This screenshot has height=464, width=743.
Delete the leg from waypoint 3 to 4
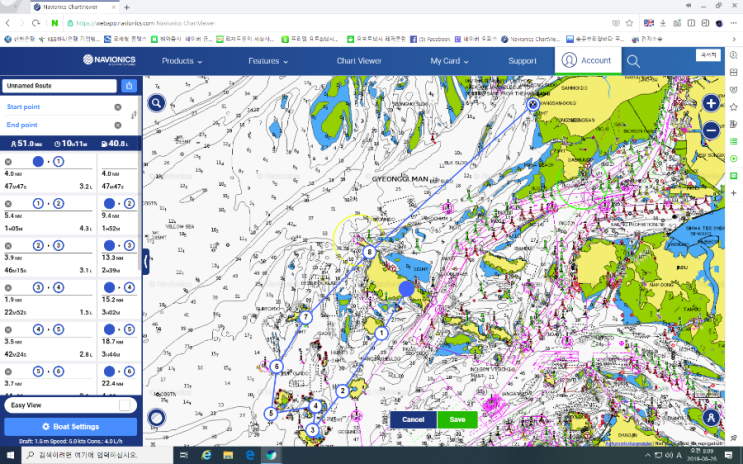pos(8,288)
